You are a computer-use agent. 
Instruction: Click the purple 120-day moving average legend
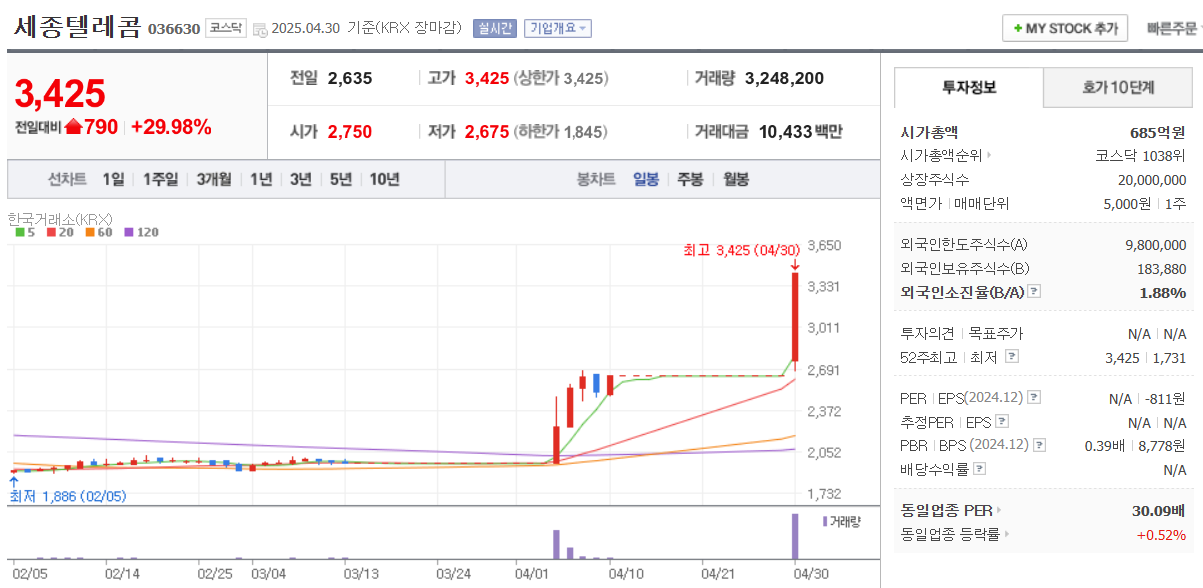pyautogui.click(x=141, y=232)
